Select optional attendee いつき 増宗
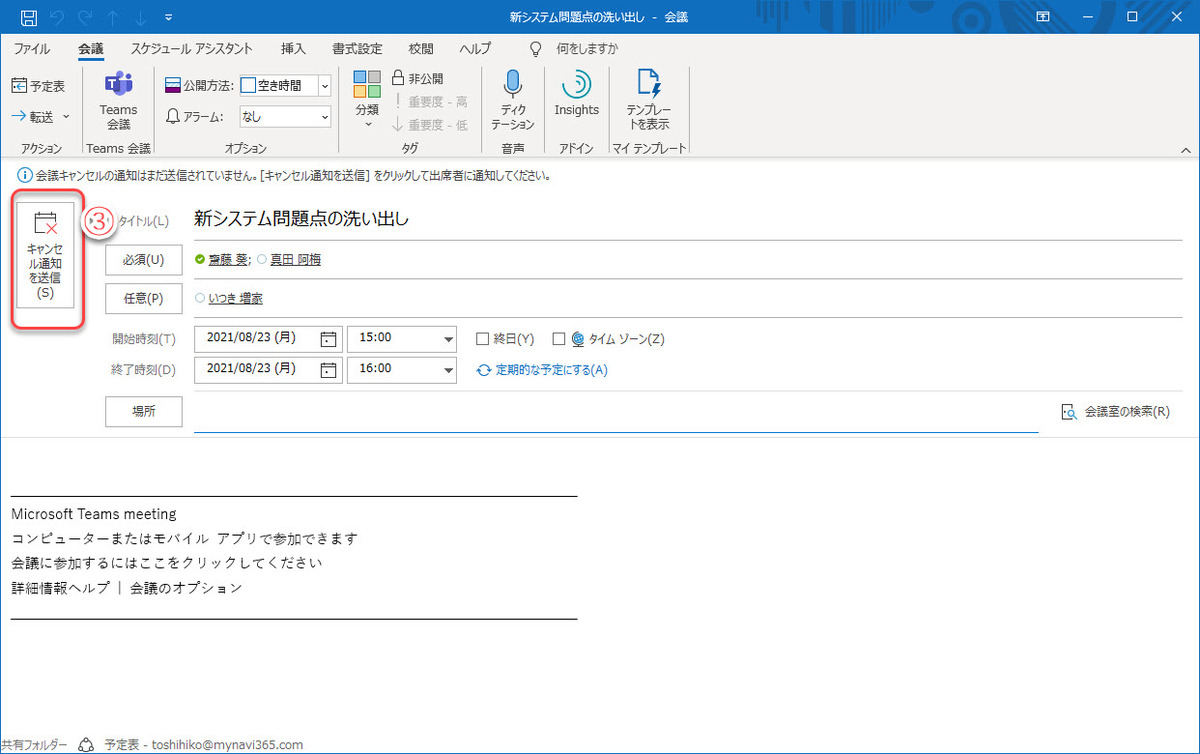Image resolution: width=1200 pixels, height=754 pixels. [236, 298]
